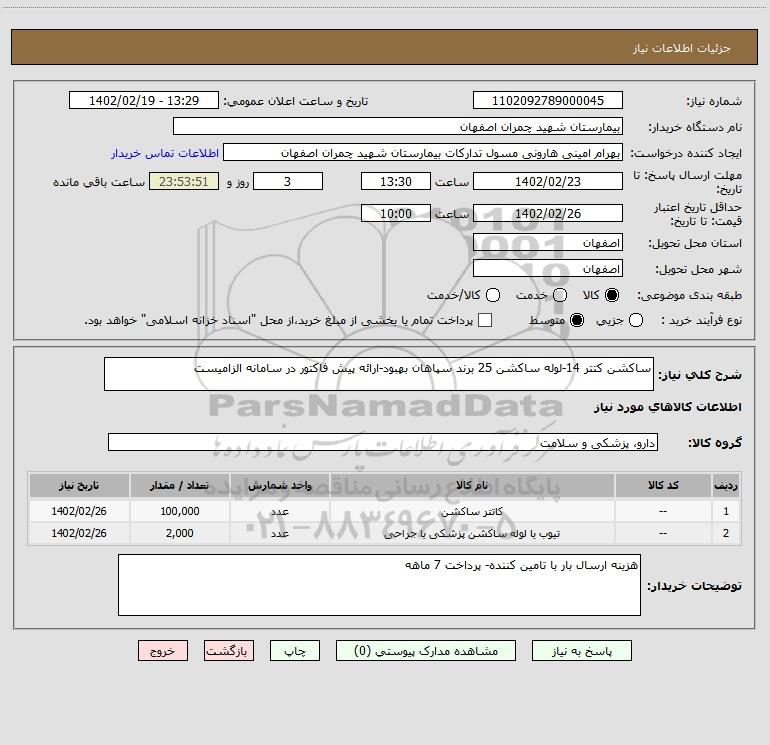Click the remaining days field showing 3

pos(288,181)
